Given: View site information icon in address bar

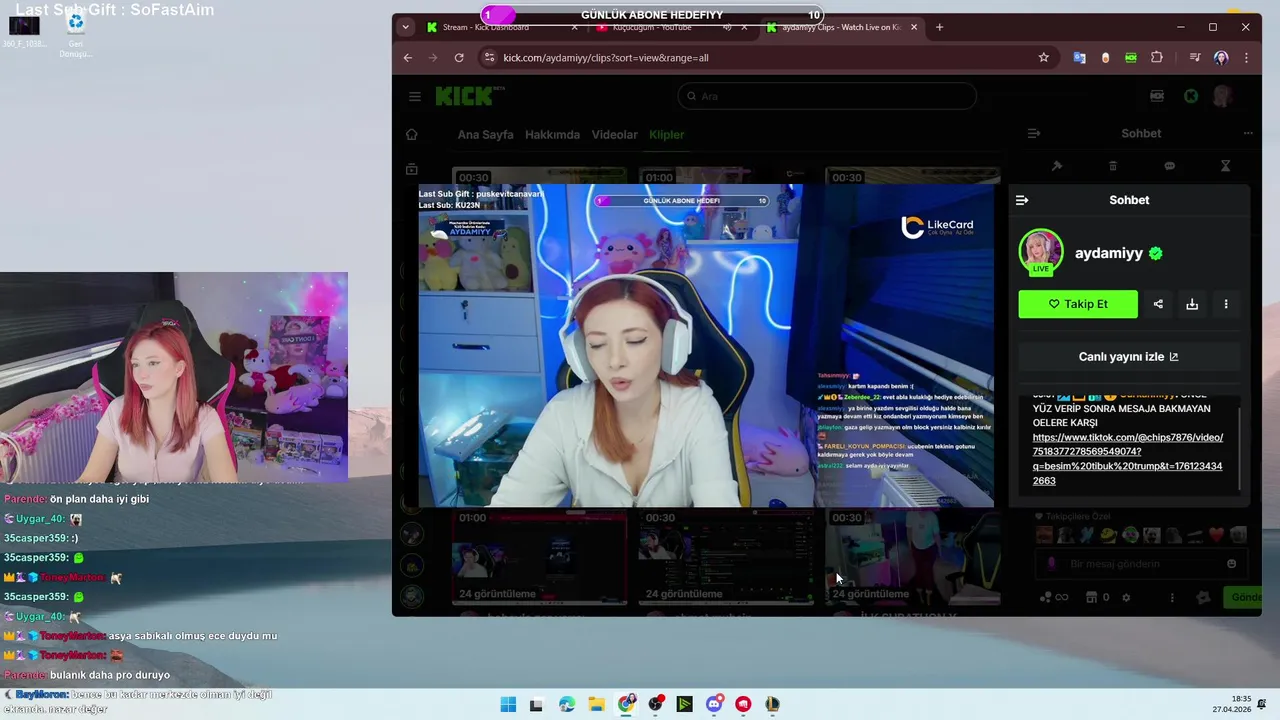Looking at the screenshot, I should [489, 58].
